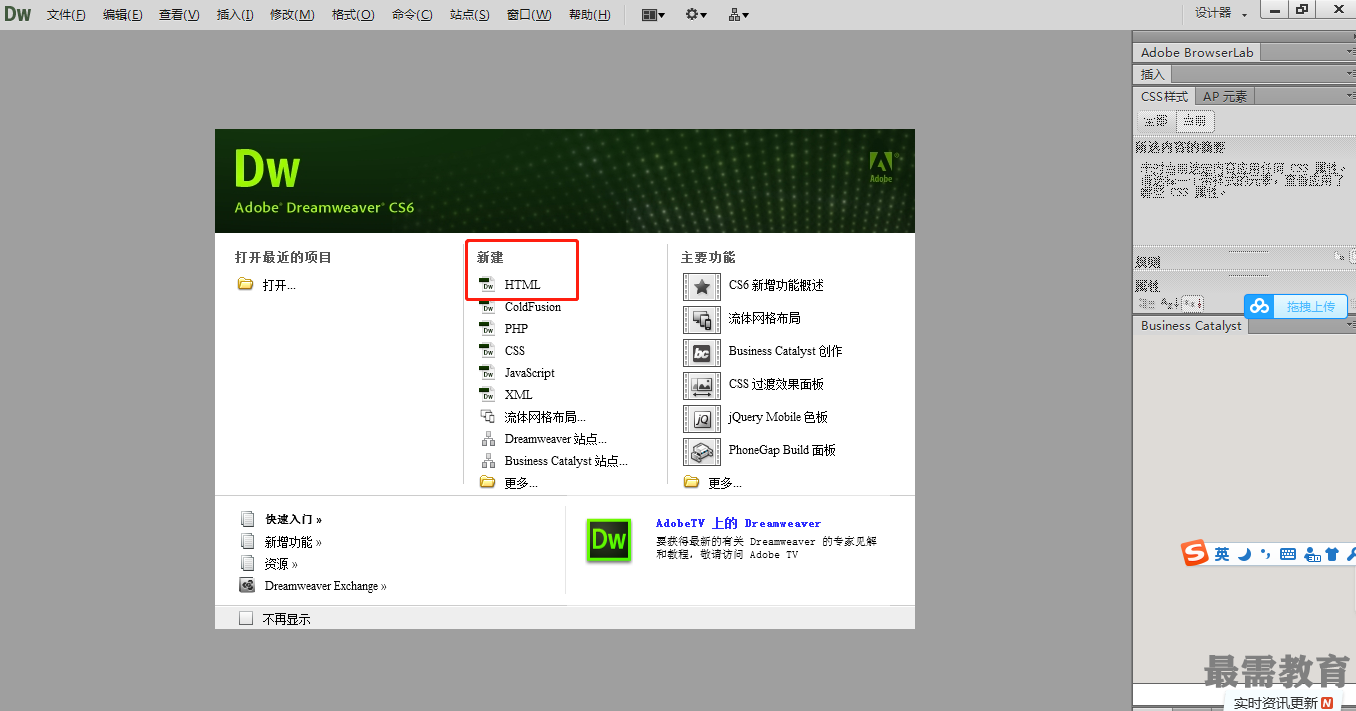Open the 插入 panel options menu
Viewport: 1356px width, 711px height.
1350,74
